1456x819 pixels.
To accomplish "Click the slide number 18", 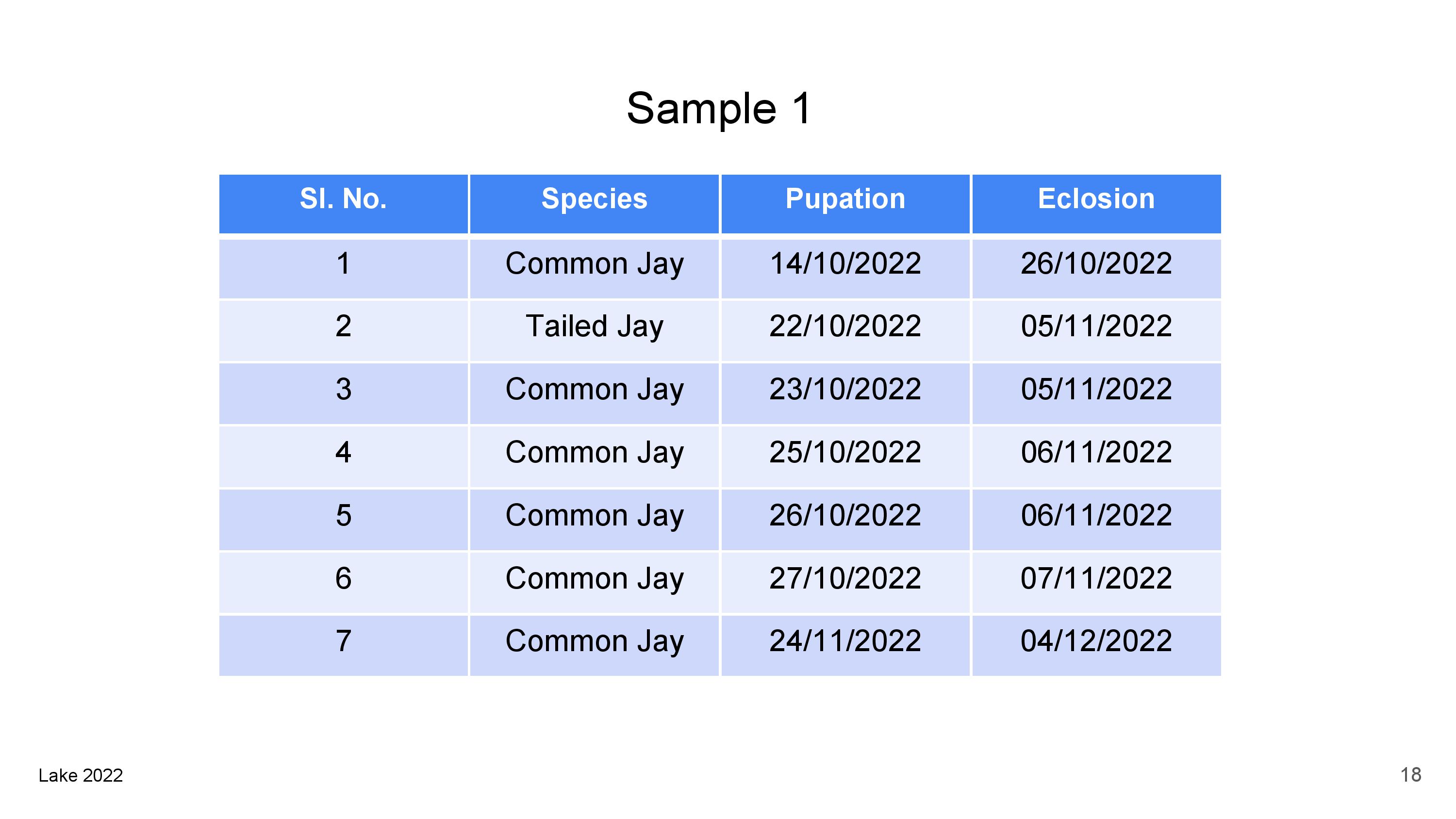I will pos(1410,774).
